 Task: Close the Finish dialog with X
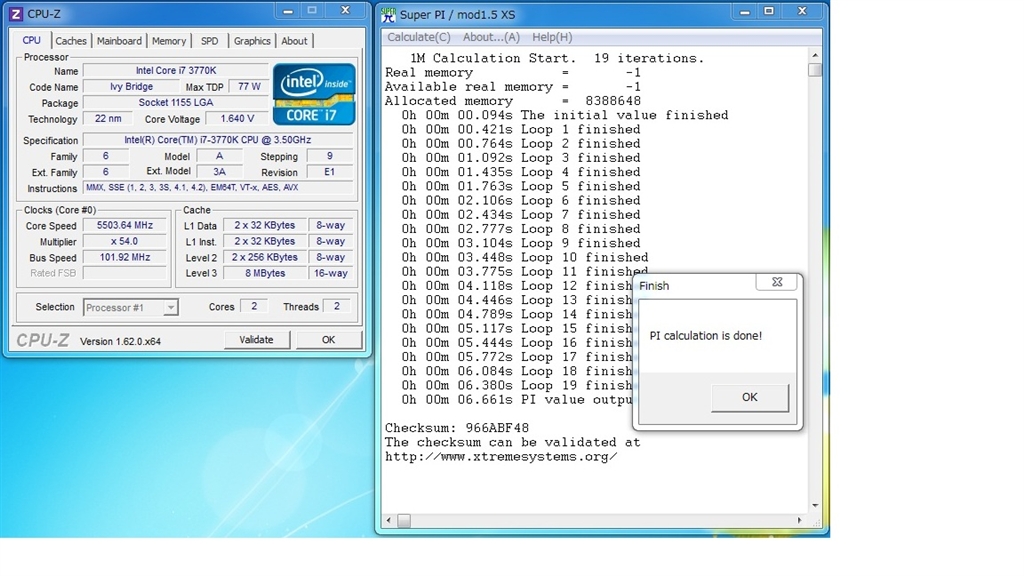[x=777, y=283]
